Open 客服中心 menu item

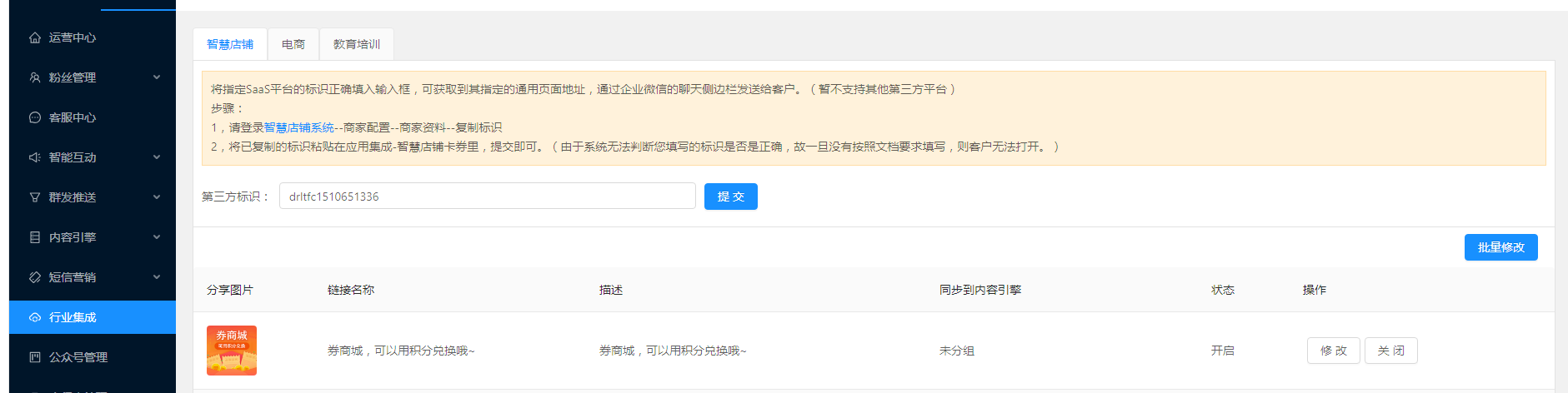click(x=93, y=117)
